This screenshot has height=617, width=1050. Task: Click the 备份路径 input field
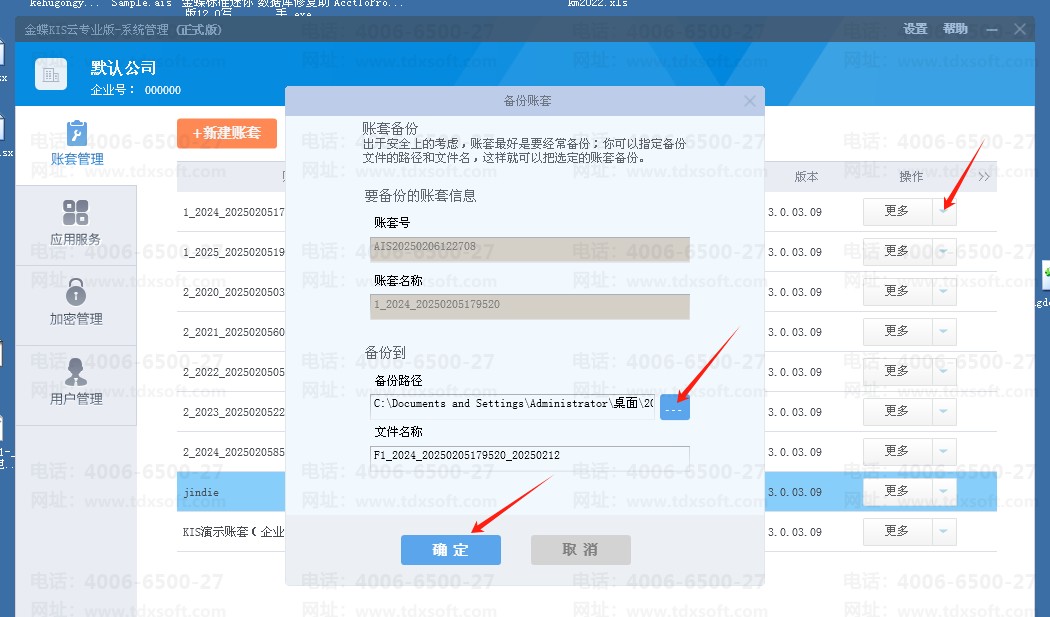tap(512, 407)
